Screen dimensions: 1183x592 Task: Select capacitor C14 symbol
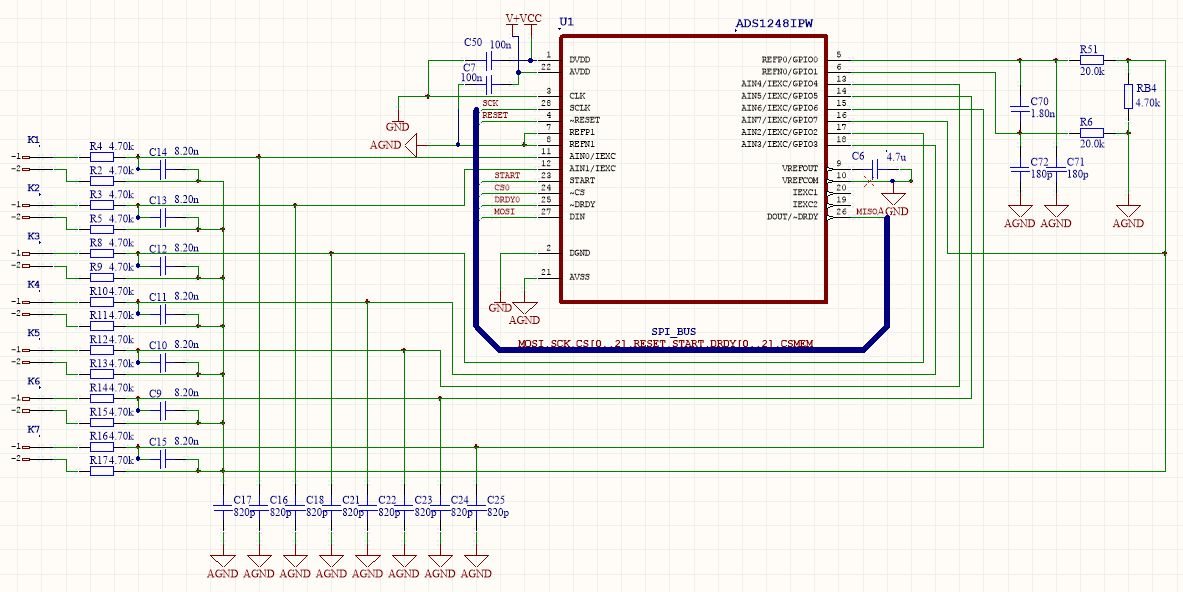[x=162, y=169]
